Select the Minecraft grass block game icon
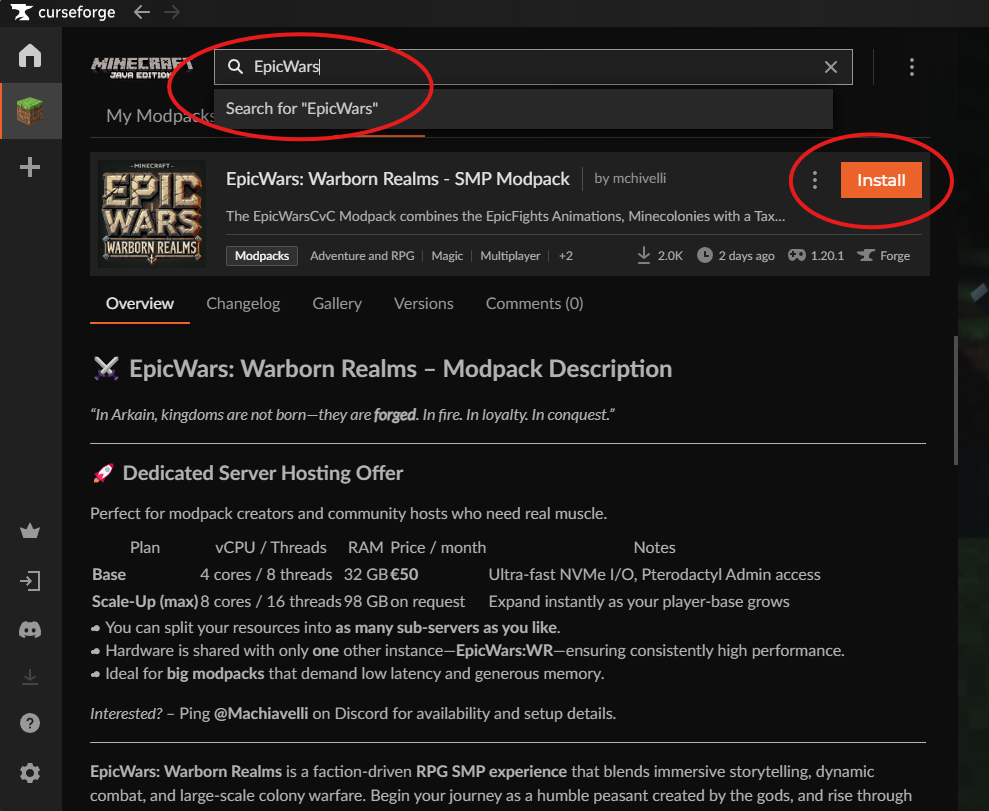 click(x=30, y=111)
